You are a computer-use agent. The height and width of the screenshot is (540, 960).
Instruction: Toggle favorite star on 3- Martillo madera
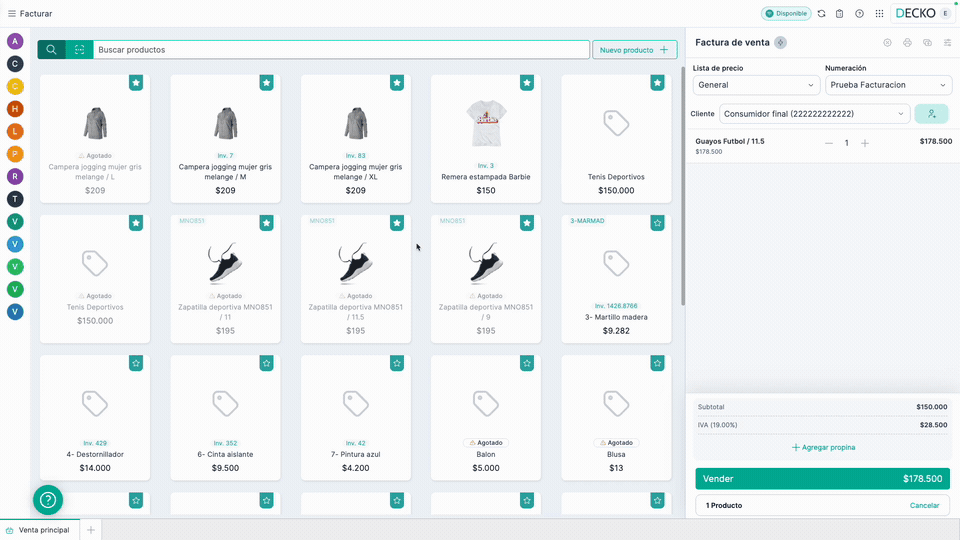pos(657,223)
